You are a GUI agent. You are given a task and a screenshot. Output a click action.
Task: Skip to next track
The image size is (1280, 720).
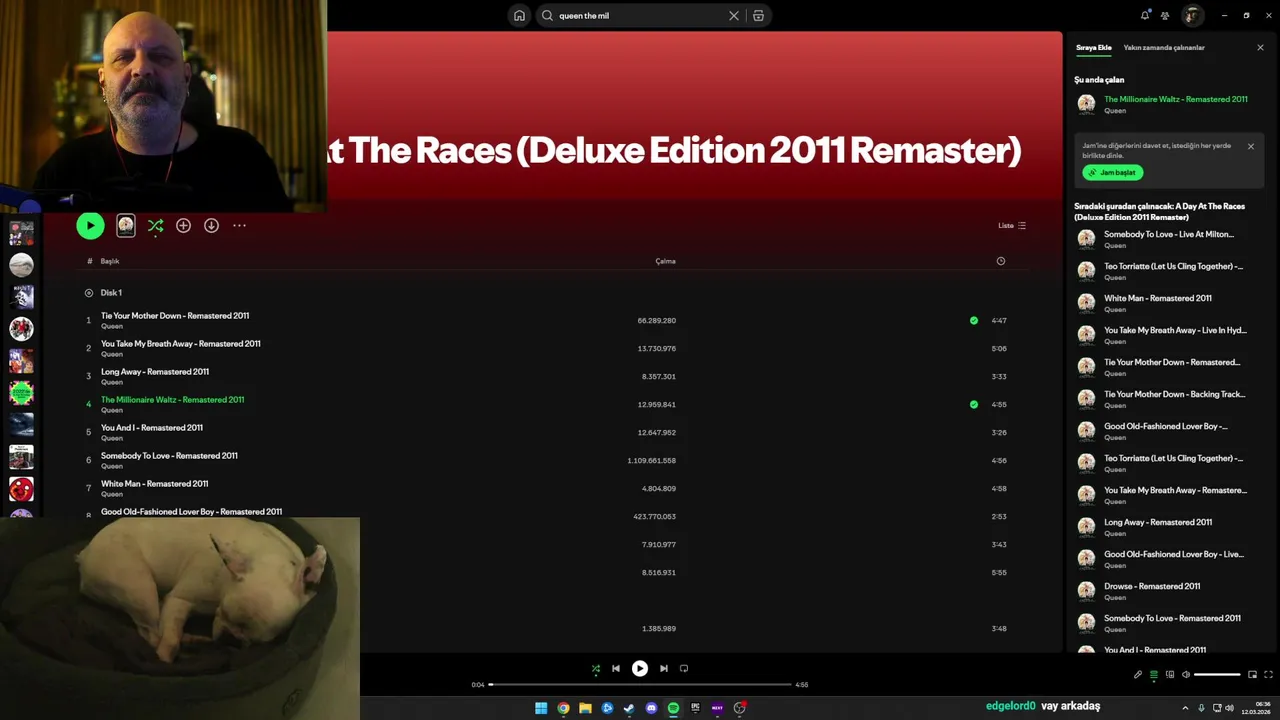(x=663, y=669)
